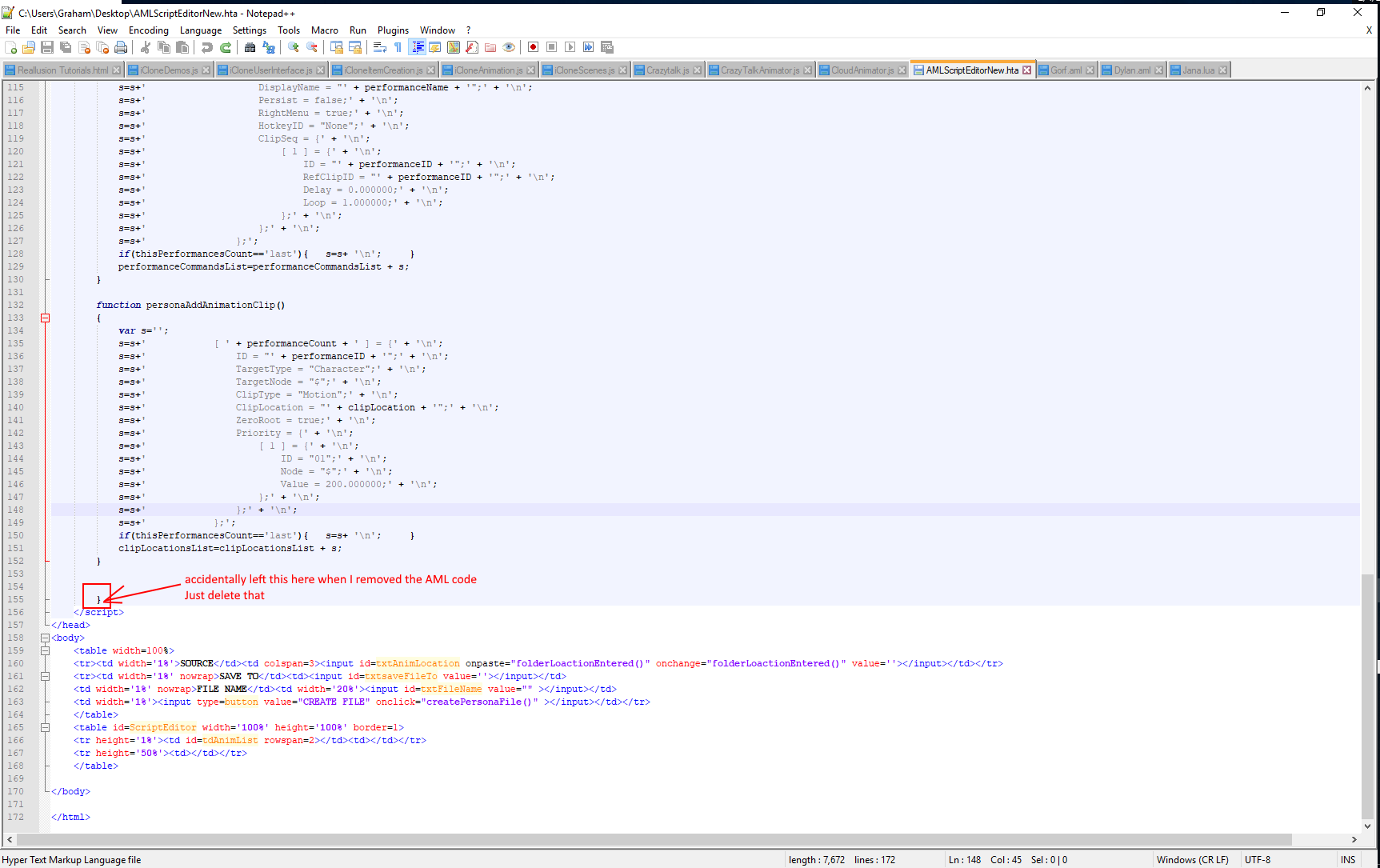Viewport: 1380px width, 868px height.
Task: Close the Crazytalk.js tab
Action: 698,70
